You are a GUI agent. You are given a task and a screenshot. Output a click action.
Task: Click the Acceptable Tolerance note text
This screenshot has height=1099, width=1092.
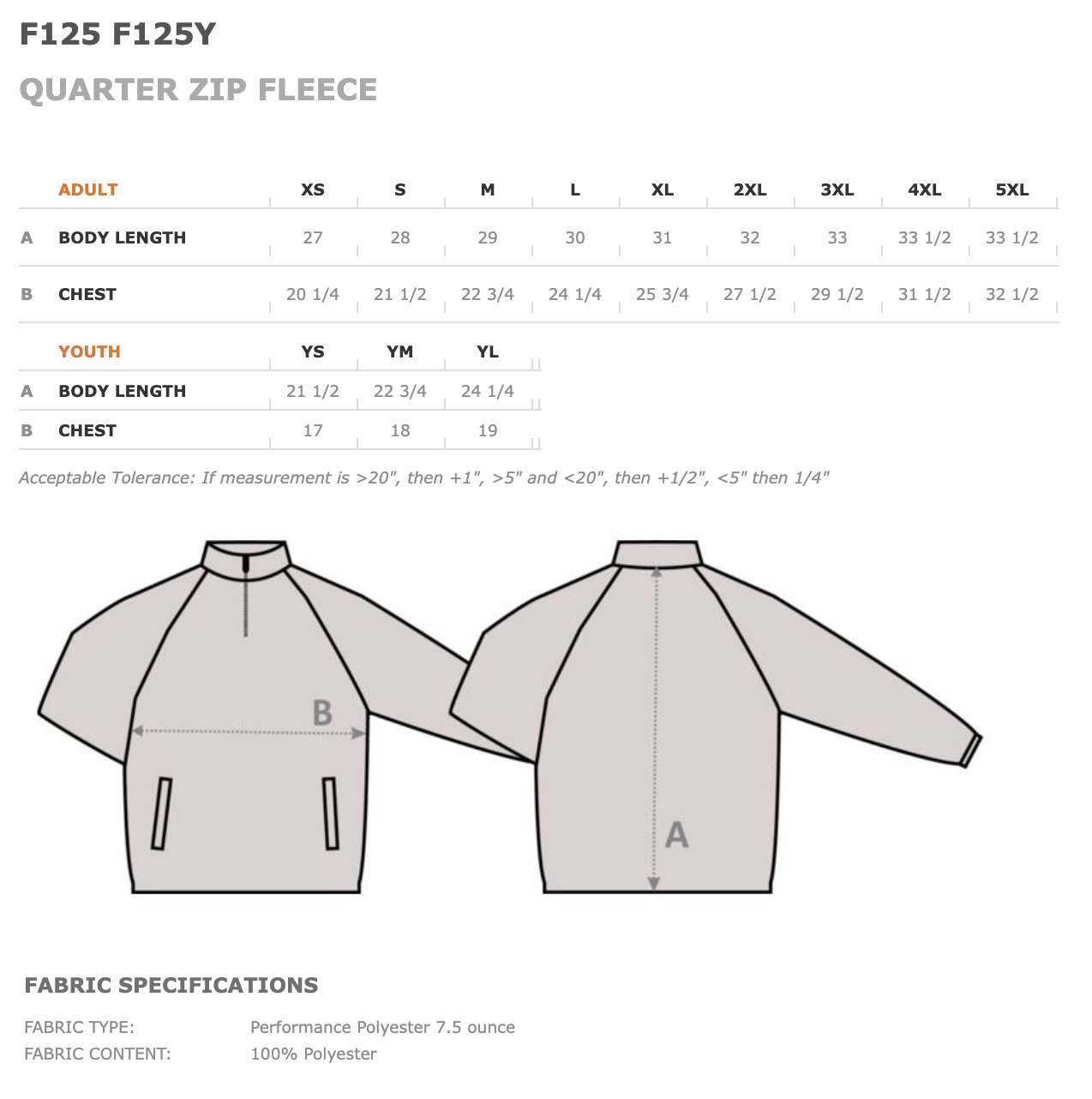click(x=423, y=478)
